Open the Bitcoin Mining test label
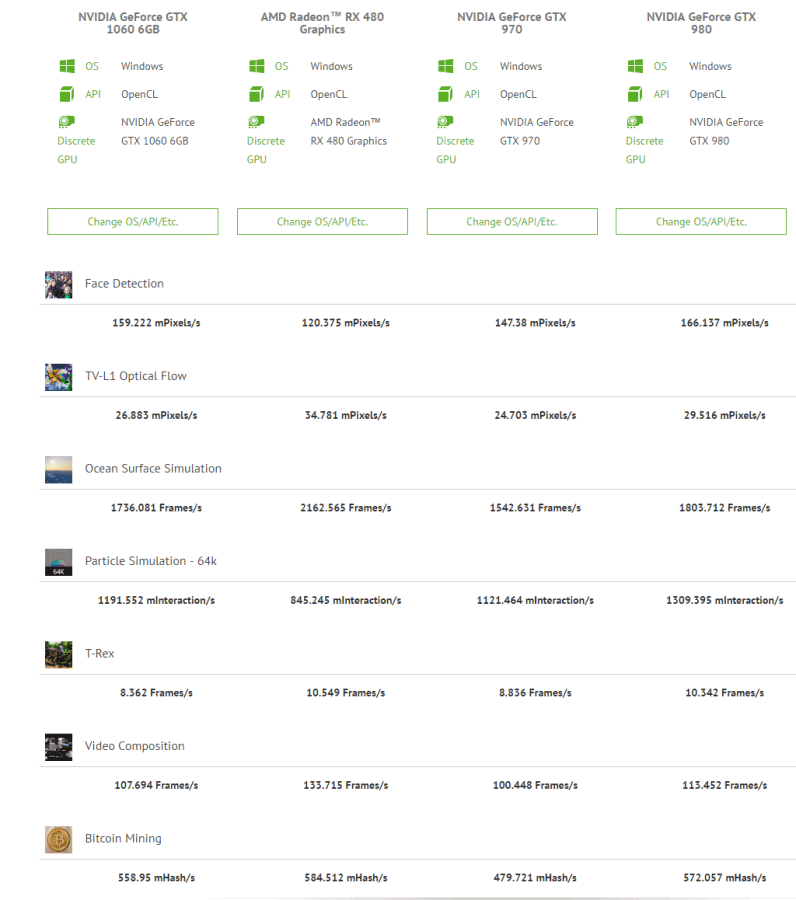796x900 pixels. [x=123, y=839]
